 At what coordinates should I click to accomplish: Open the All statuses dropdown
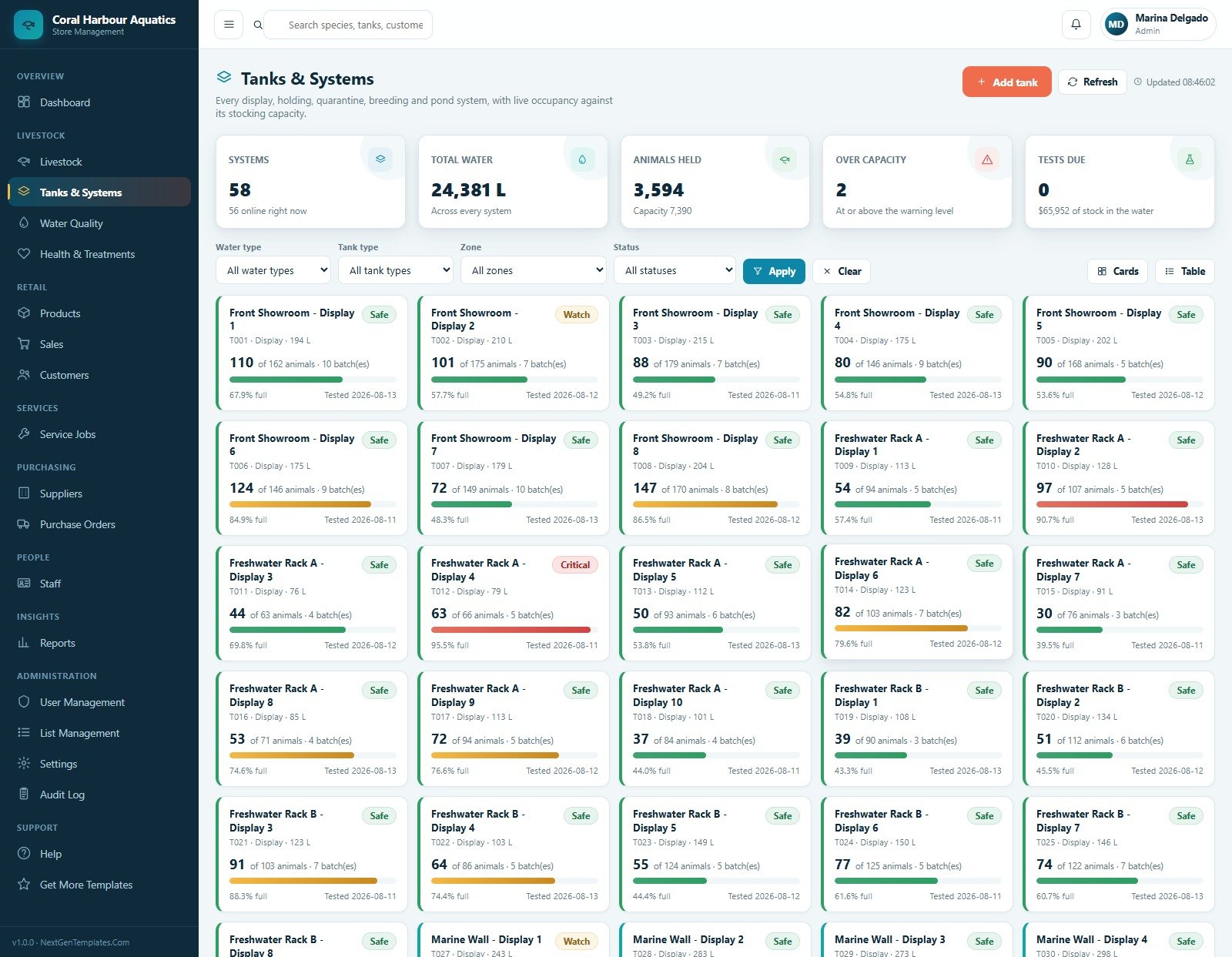pos(675,270)
